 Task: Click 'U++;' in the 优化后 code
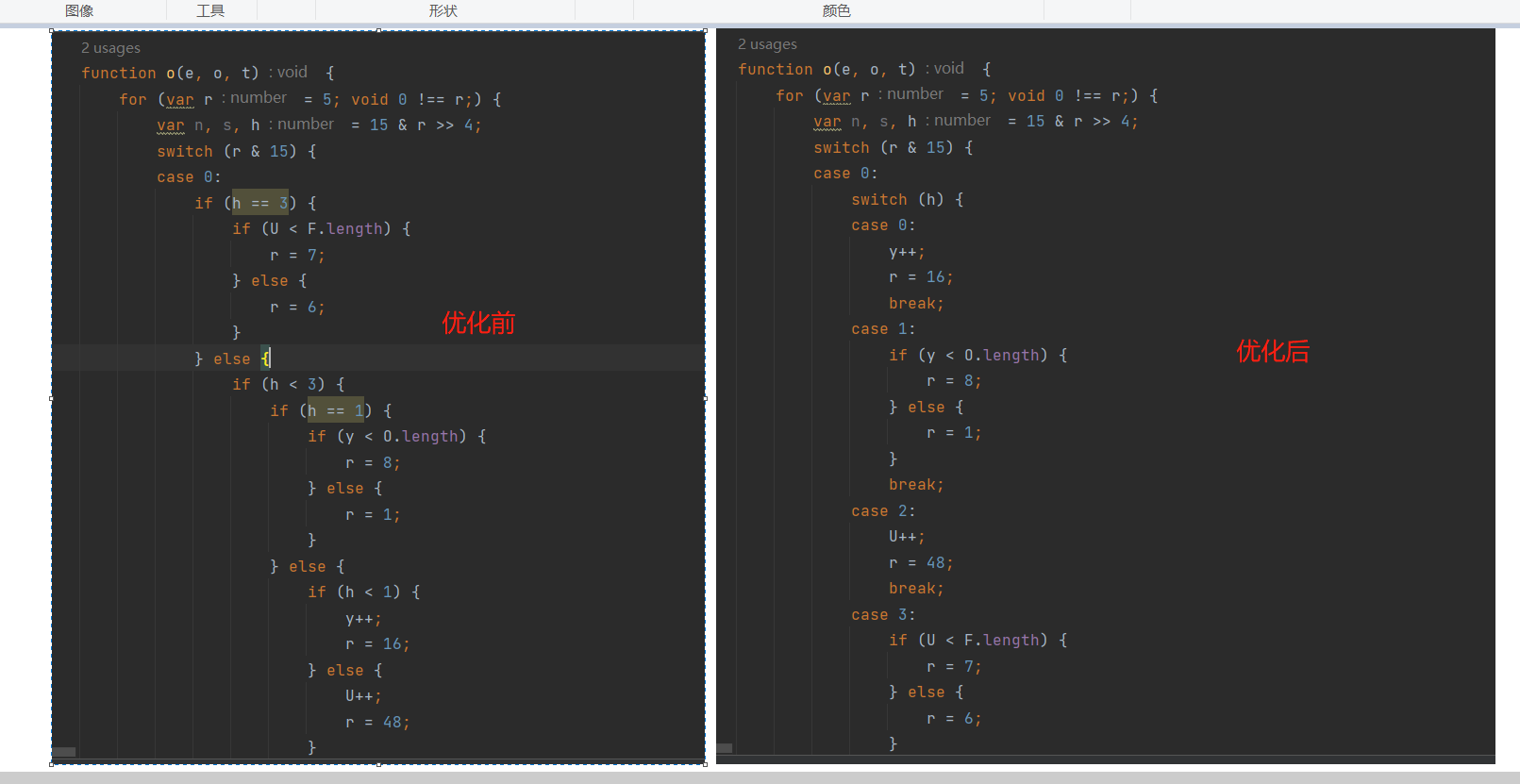tap(907, 536)
